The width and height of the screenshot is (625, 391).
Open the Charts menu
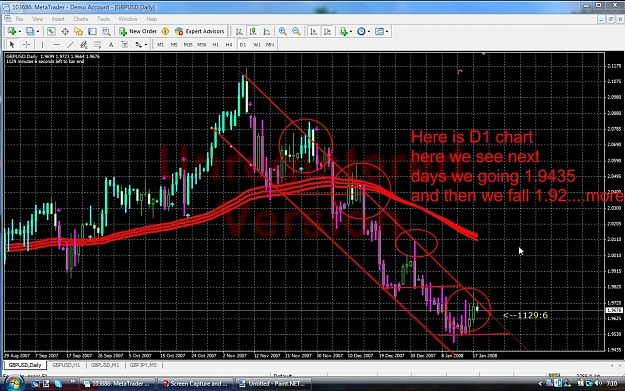click(x=81, y=19)
